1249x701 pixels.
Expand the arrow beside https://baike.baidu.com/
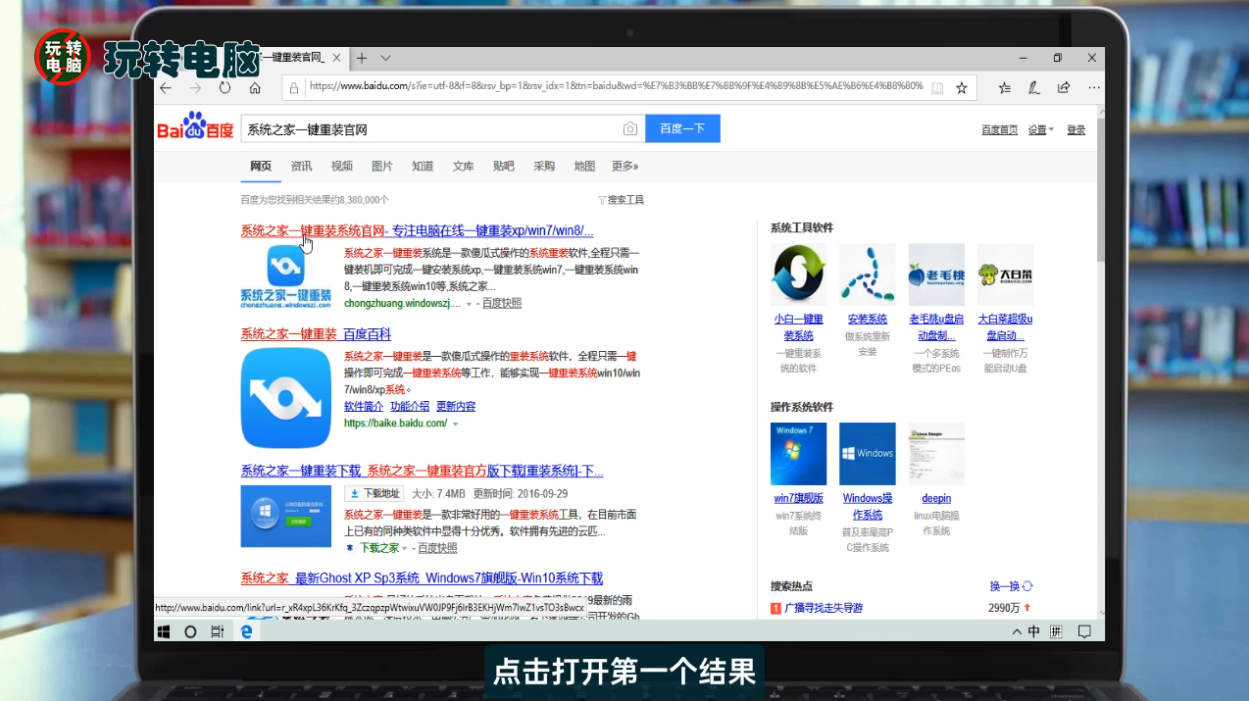455,424
